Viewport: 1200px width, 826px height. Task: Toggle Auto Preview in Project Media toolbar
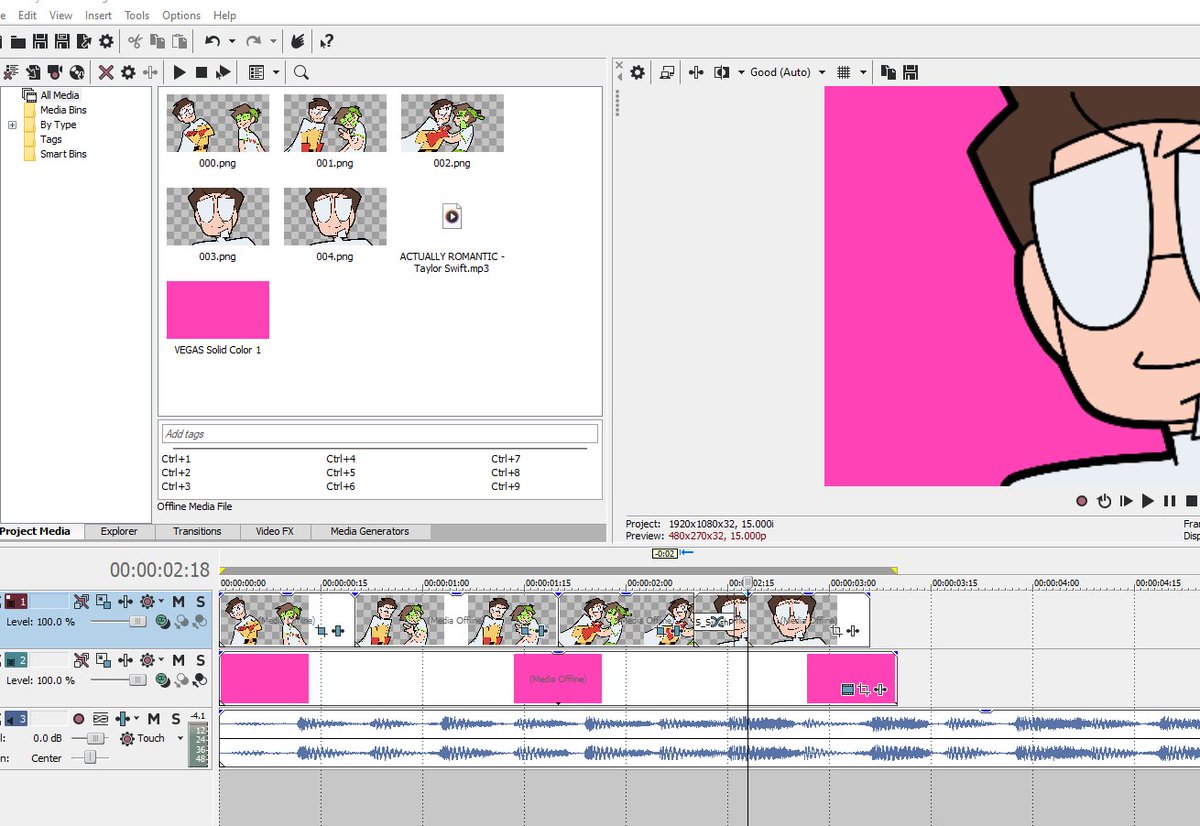pyautogui.click(x=223, y=72)
